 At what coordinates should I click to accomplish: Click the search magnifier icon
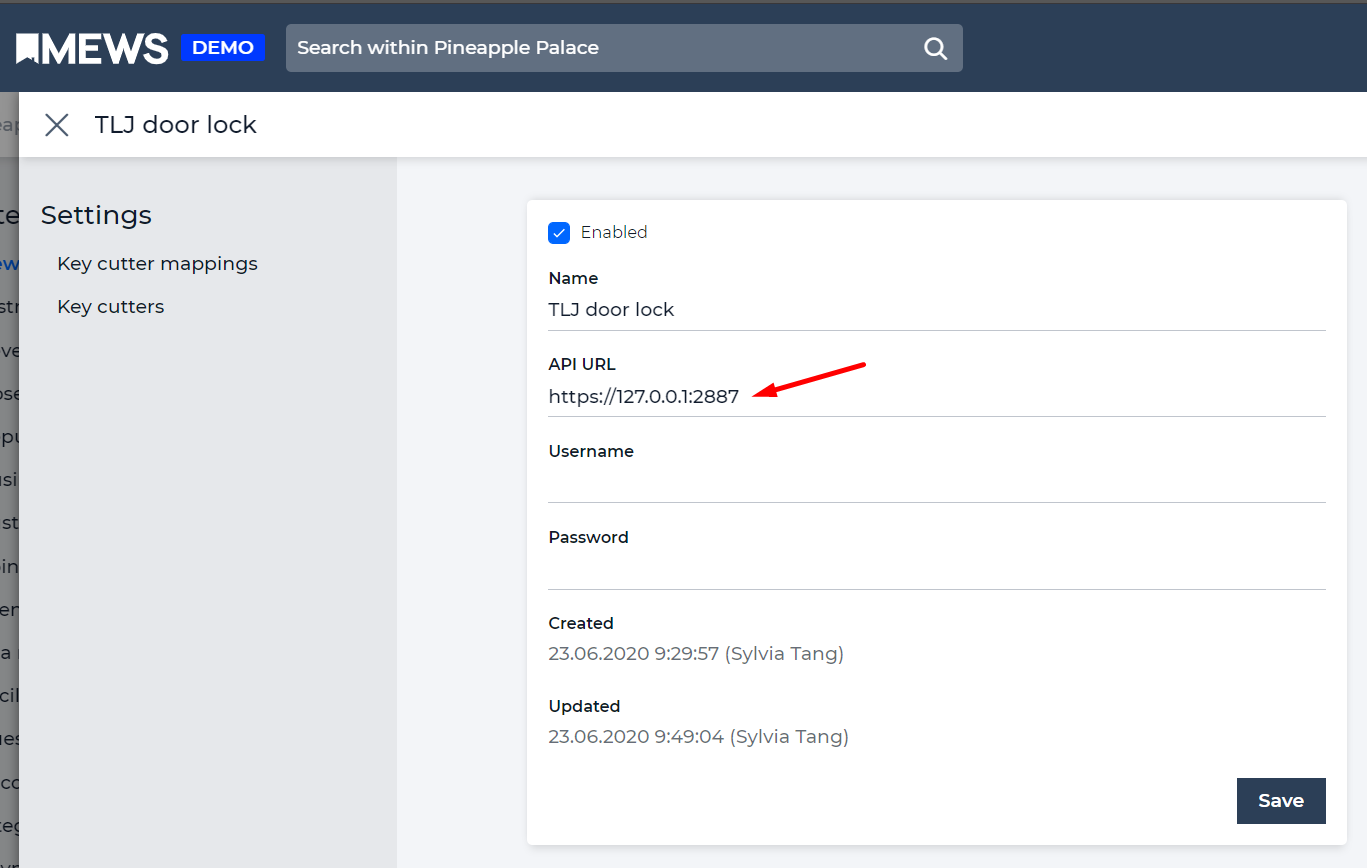935,48
